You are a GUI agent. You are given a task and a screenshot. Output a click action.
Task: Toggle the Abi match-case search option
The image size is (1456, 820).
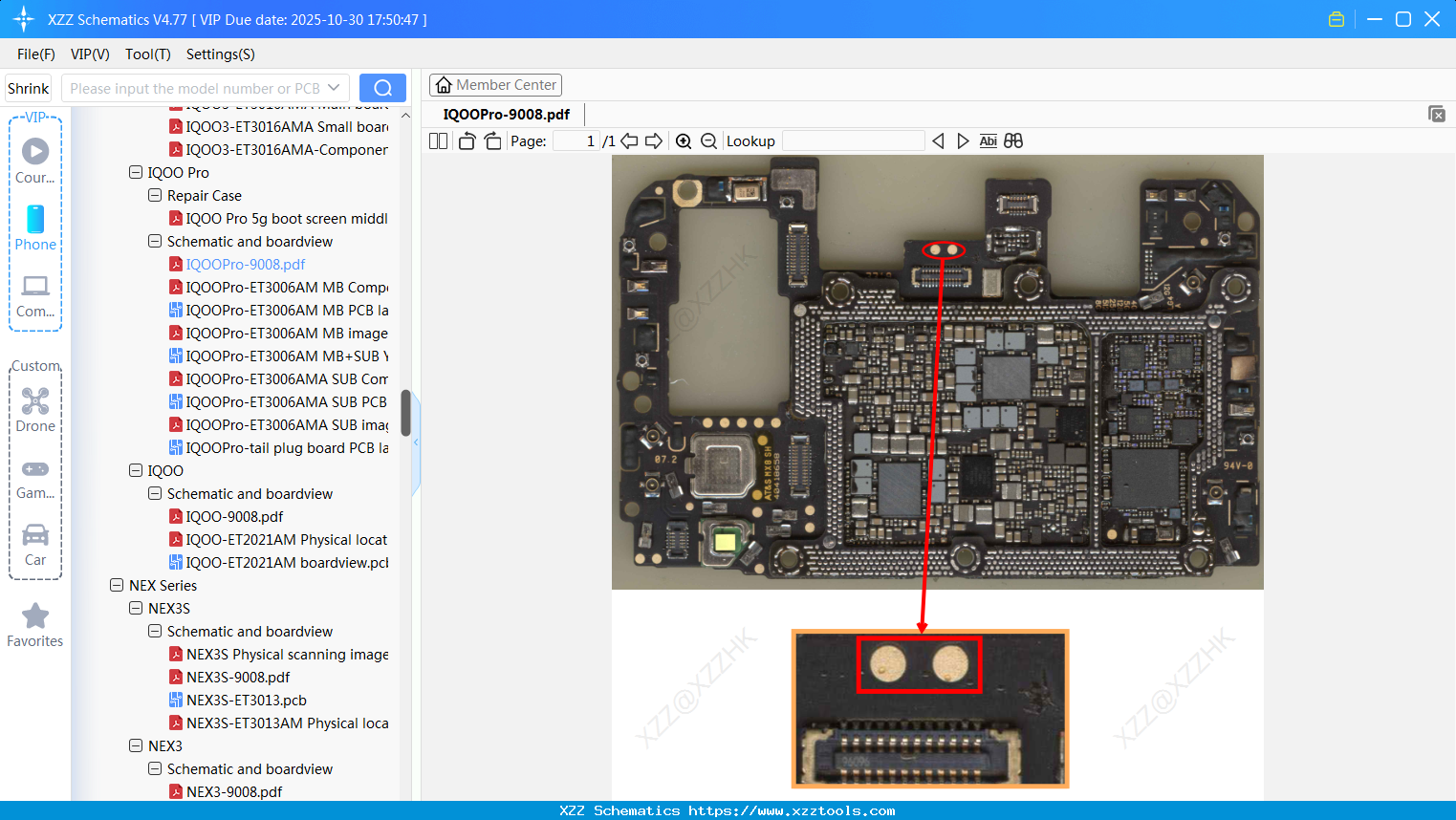click(988, 141)
